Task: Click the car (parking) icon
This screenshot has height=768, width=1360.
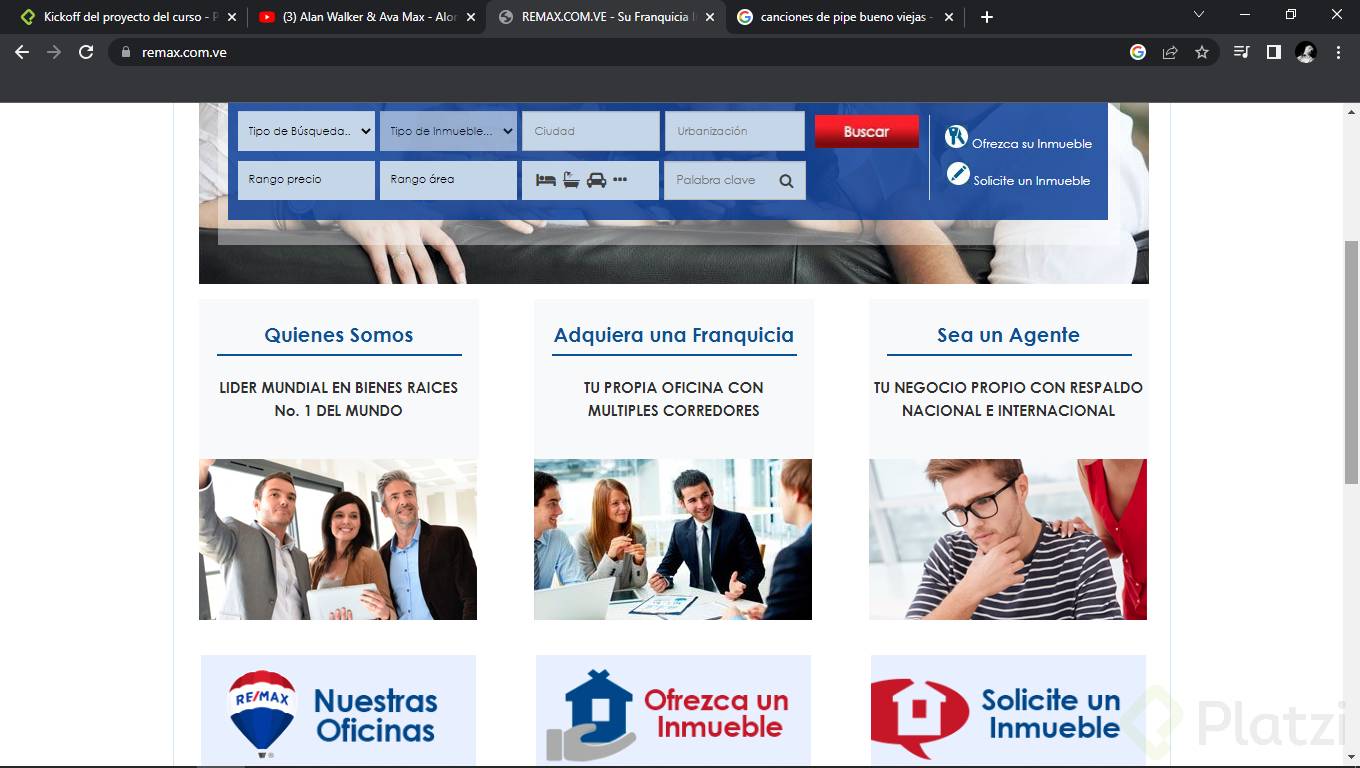Action: coord(596,180)
